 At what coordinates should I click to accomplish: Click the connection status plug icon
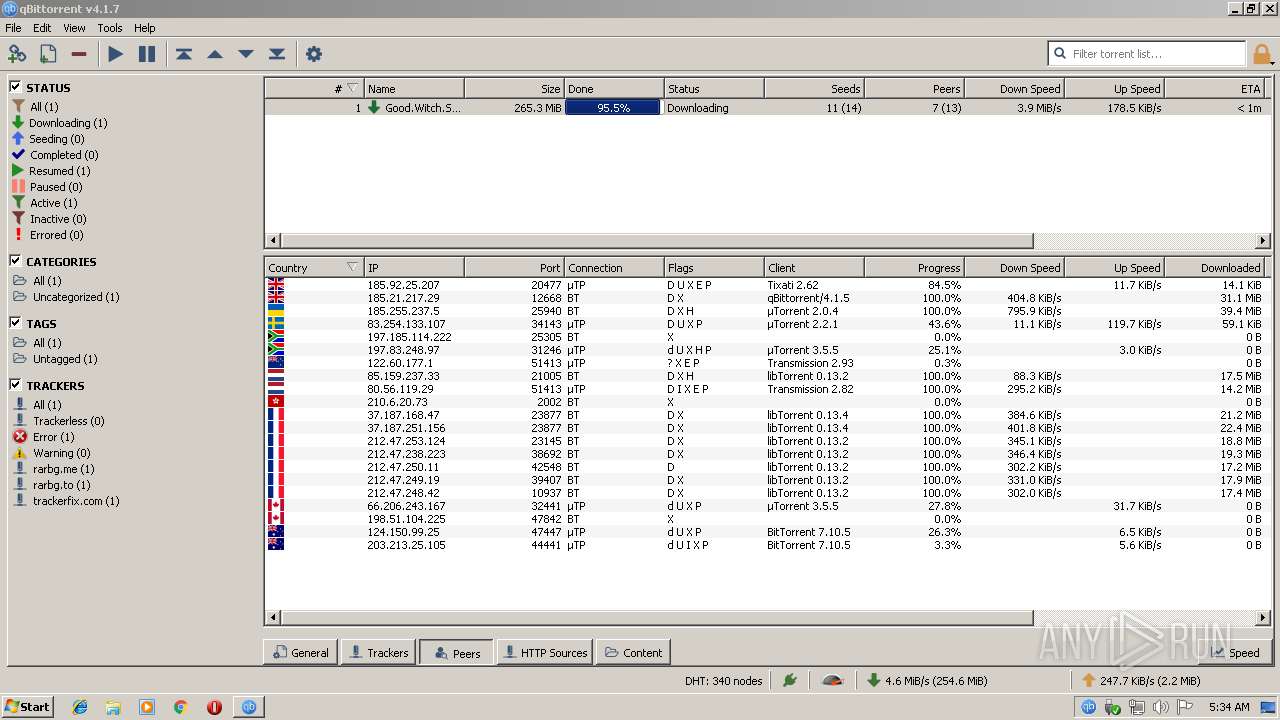tap(790, 681)
